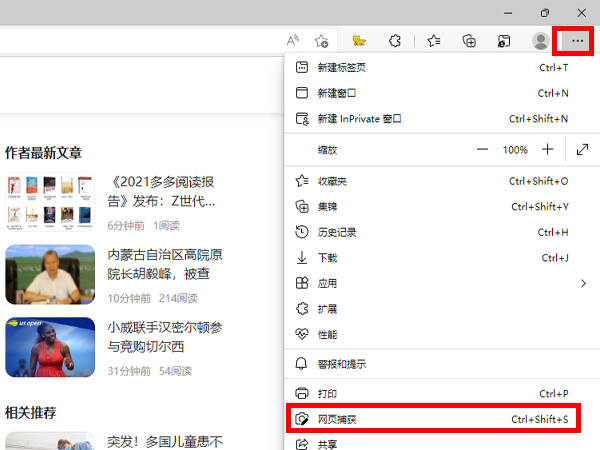
Task: Open 集锦 from the menu
Action: (x=442, y=207)
